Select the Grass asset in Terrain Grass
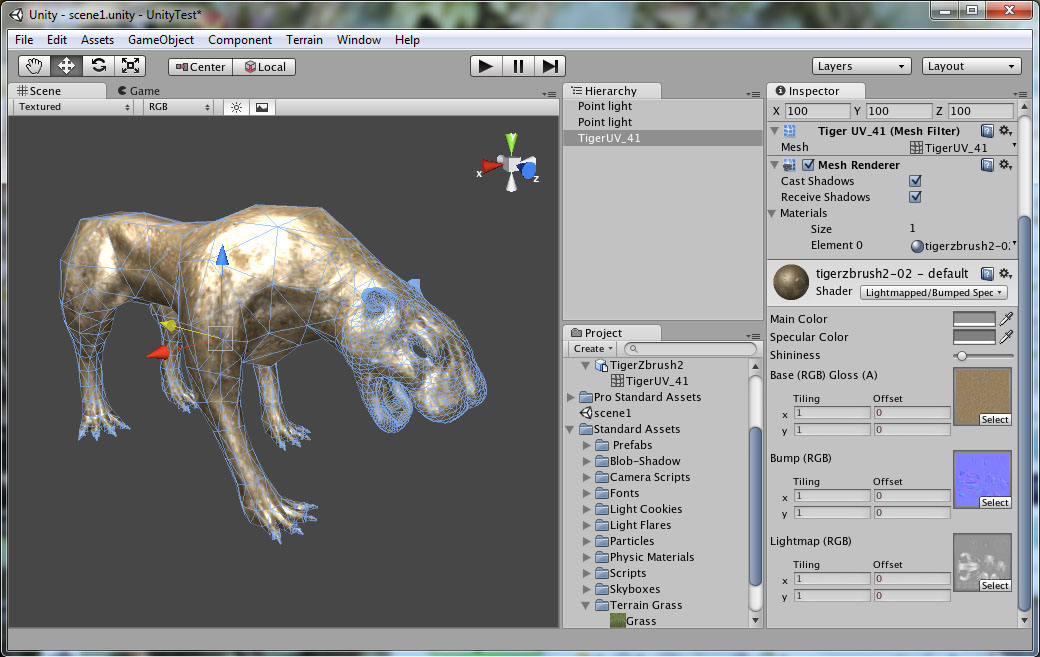This screenshot has width=1040, height=657. tap(633, 621)
